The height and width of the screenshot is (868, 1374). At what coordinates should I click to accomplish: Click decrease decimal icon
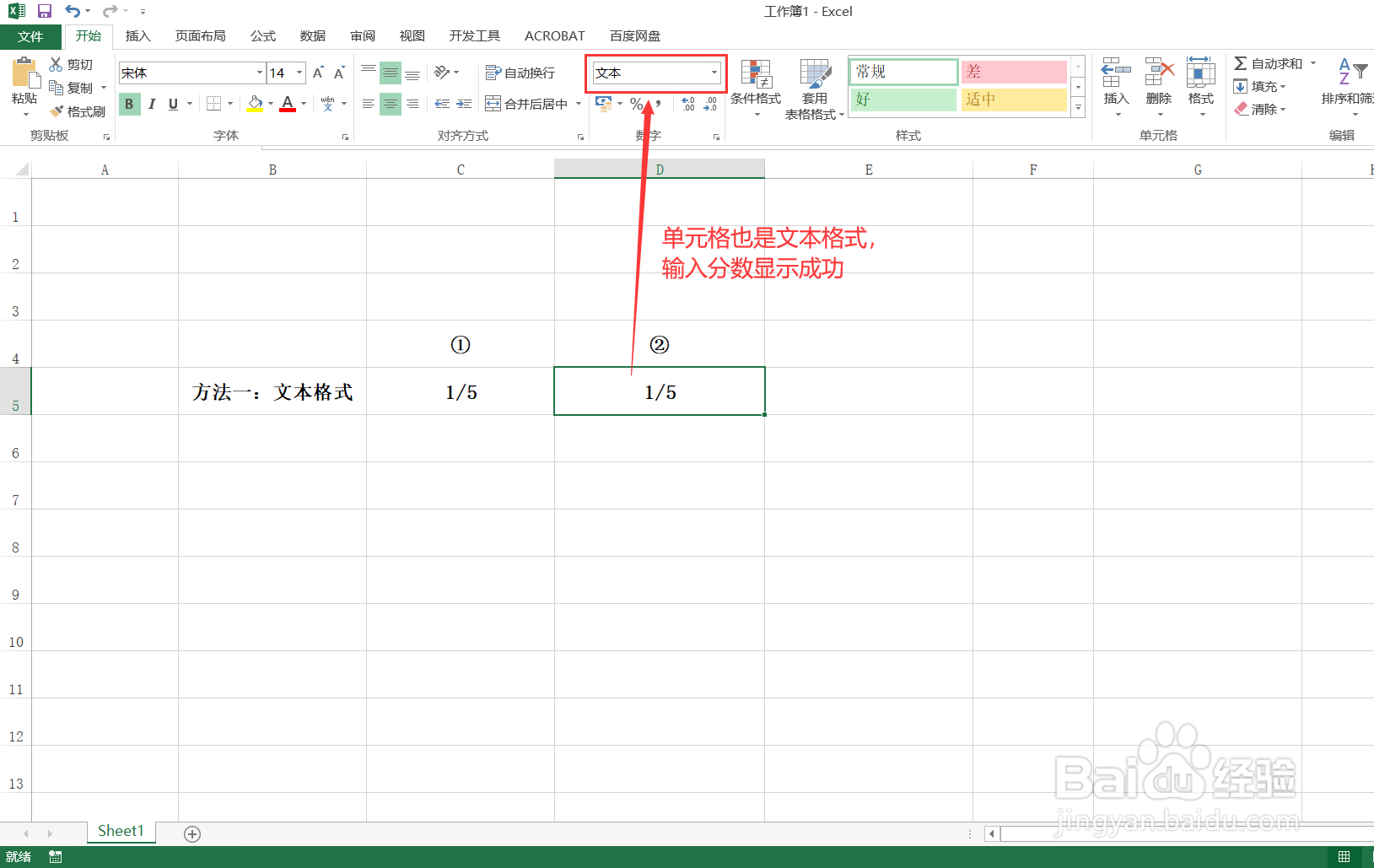(x=710, y=104)
